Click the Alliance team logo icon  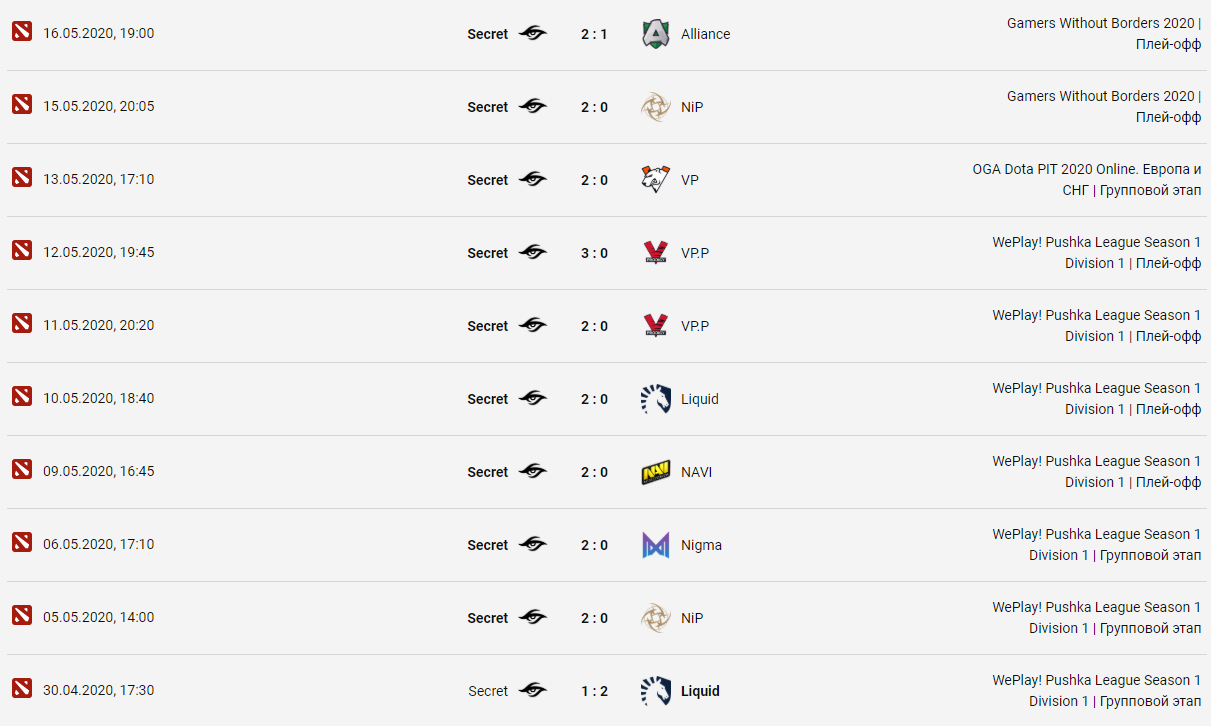click(656, 34)
